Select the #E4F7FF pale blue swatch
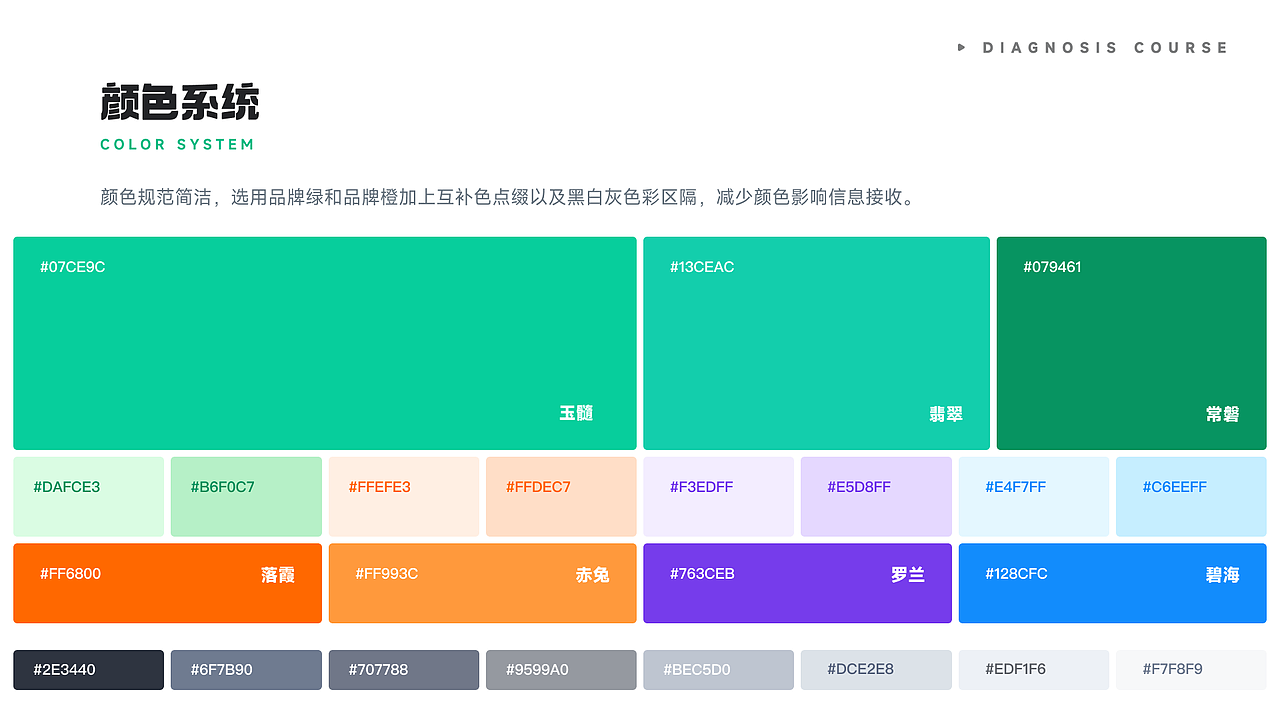The height and width of the screenshot is (720, 1280). [1033, 497]
